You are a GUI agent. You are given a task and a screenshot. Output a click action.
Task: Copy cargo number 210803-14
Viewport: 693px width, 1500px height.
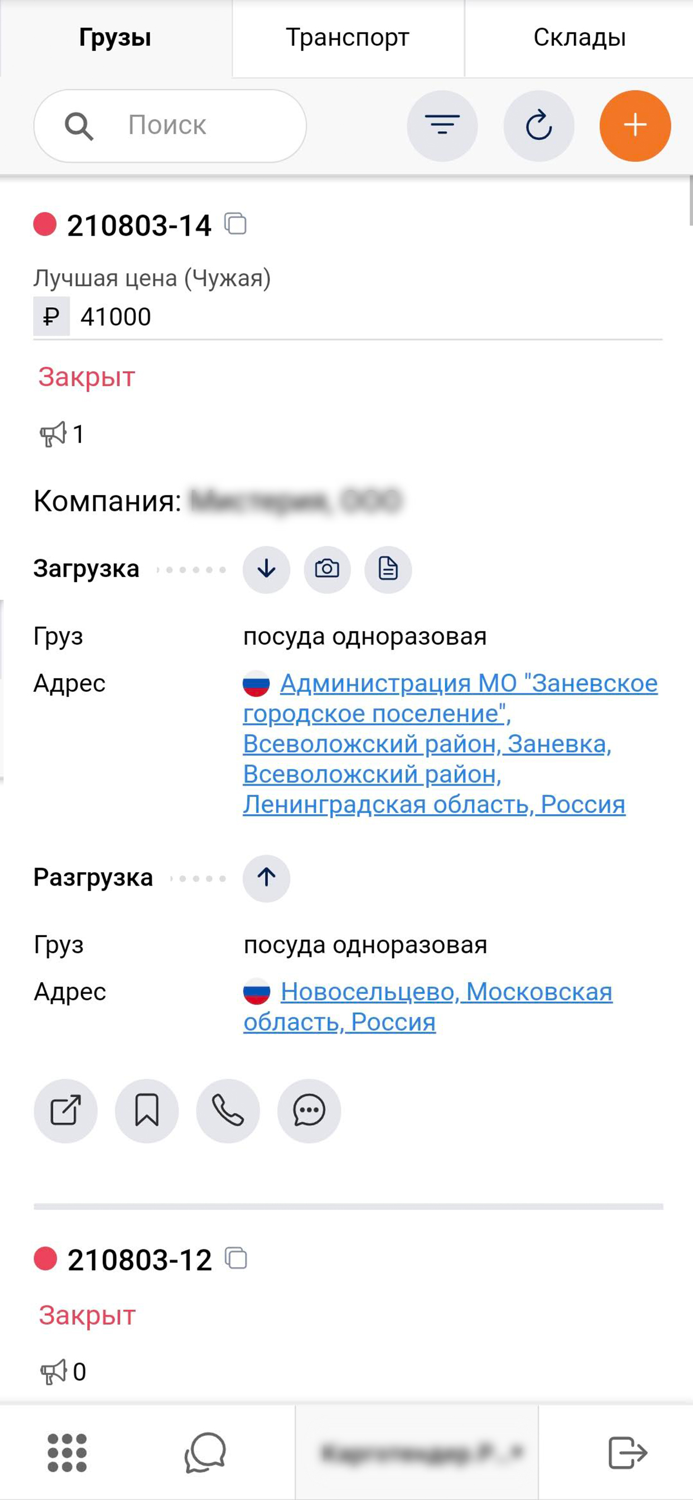[x=236, y=224]
